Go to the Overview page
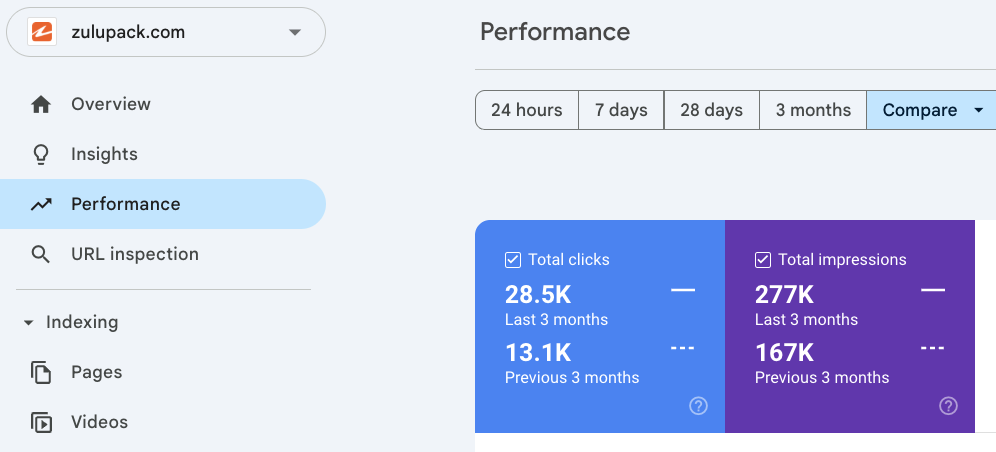This screenshot has height=452, width=996. (110, 104)
